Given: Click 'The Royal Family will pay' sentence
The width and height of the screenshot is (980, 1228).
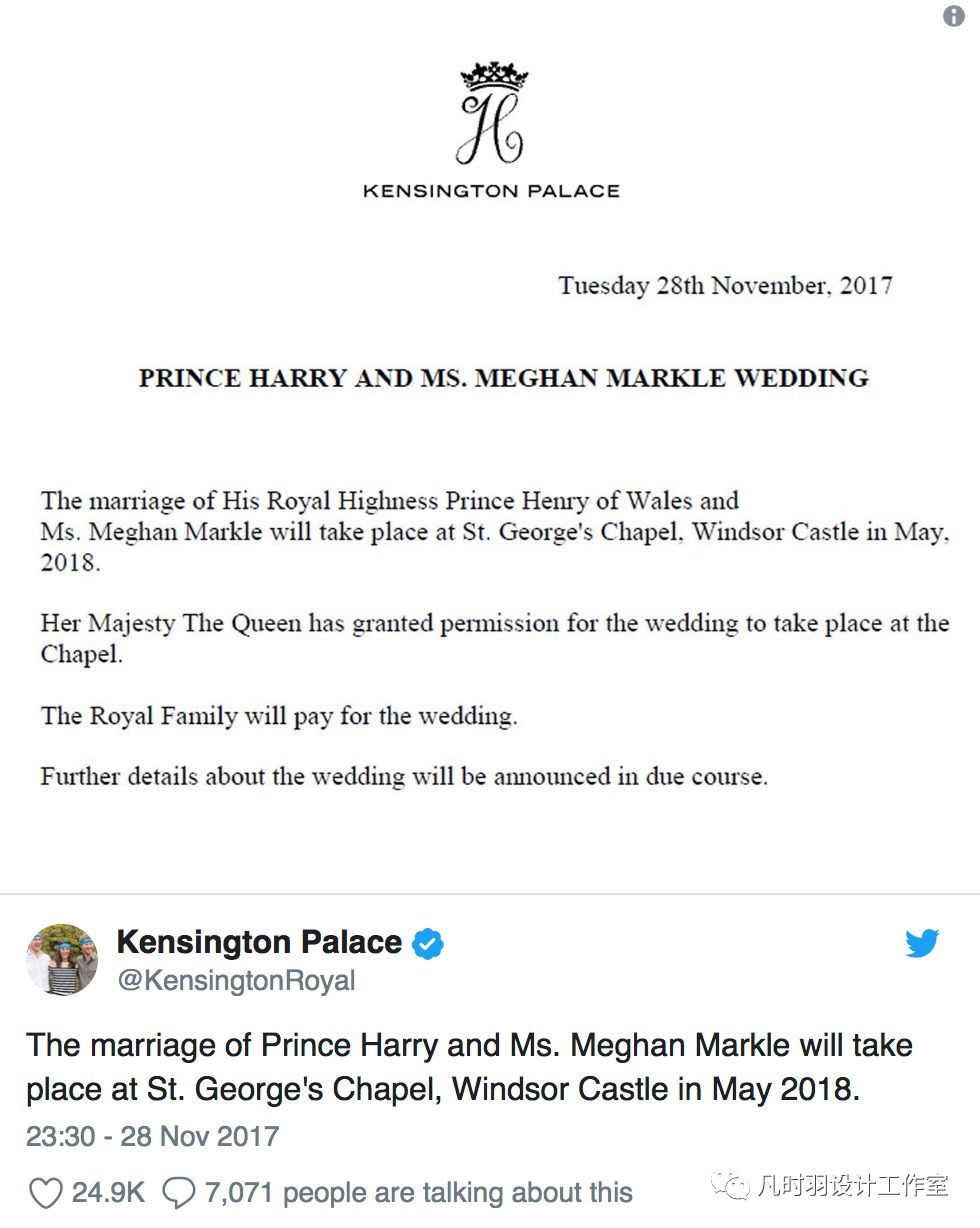Looking at the screenshot, I should (x=279, y=717).
